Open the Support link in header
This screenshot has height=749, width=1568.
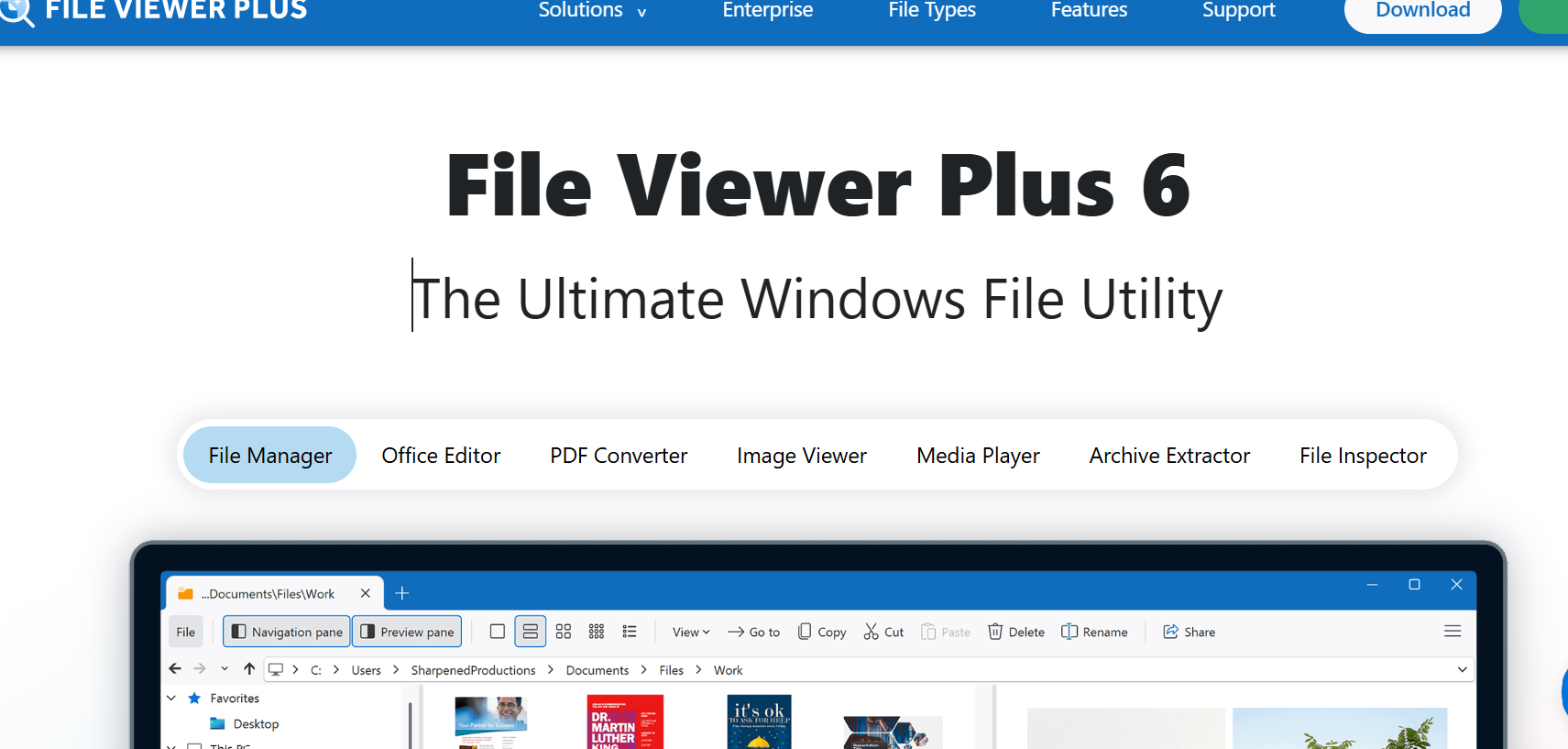coord(1238,10)
